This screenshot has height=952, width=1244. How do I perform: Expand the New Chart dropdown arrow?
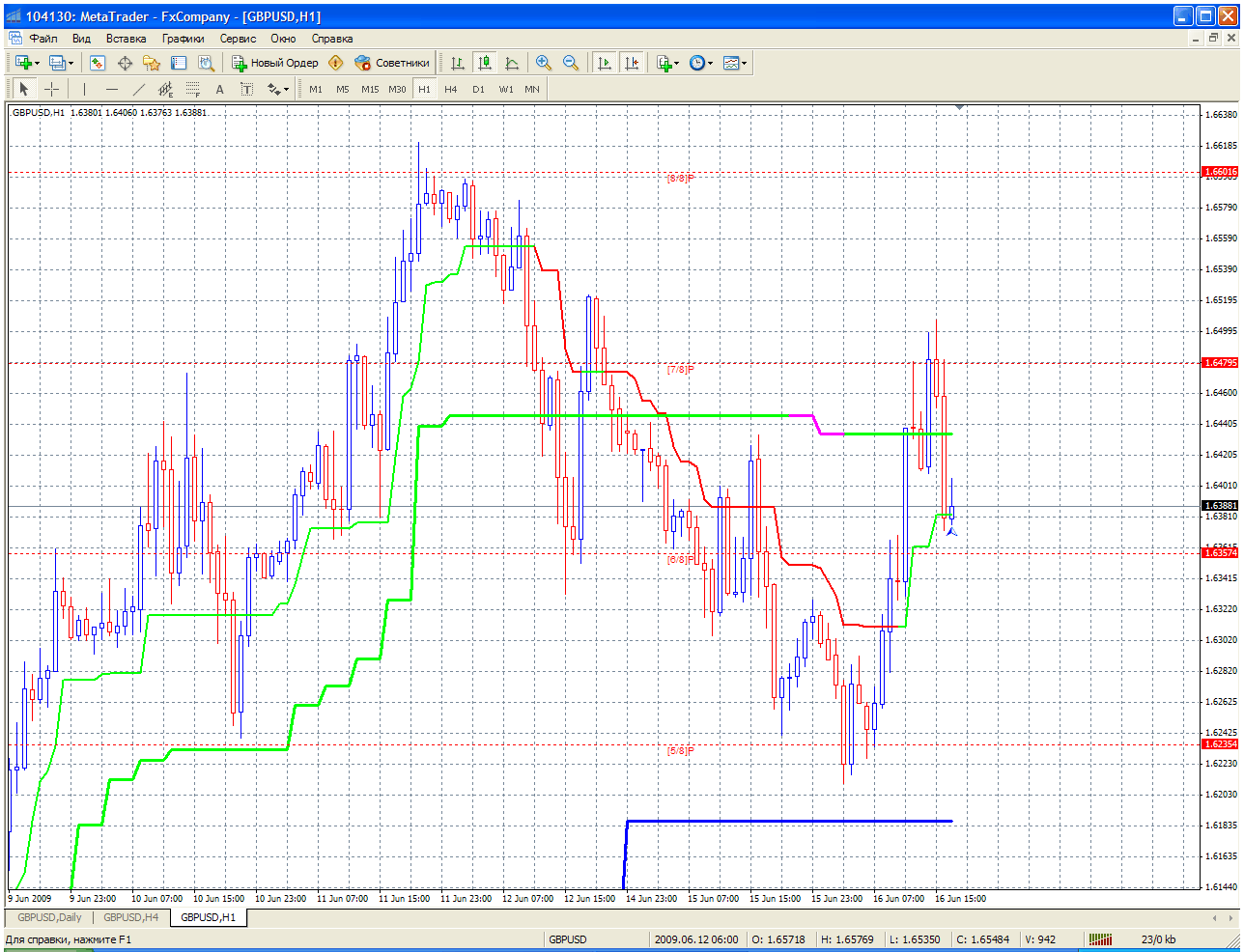[37, 63]
